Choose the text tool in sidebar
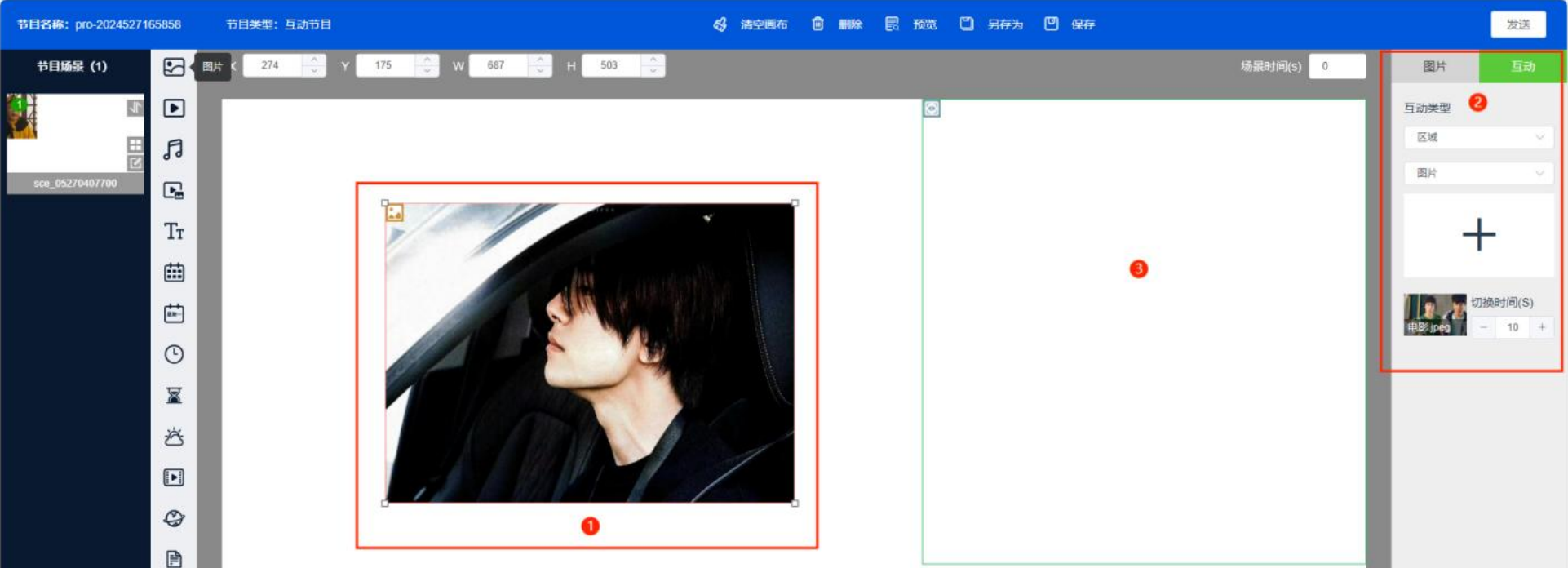 coord(174,232)
